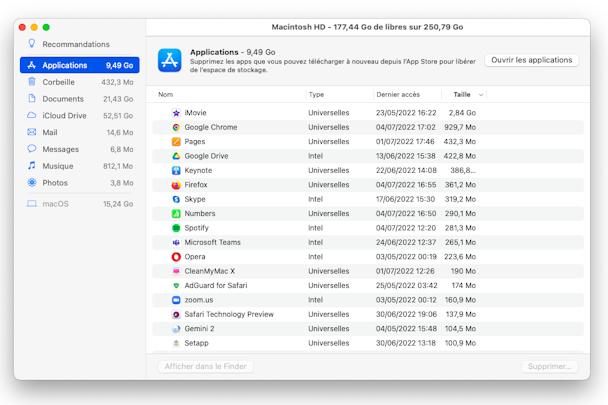Select the Google Chrome name in the list
This screenshot has height=405, width=608.
click(211, 127)
